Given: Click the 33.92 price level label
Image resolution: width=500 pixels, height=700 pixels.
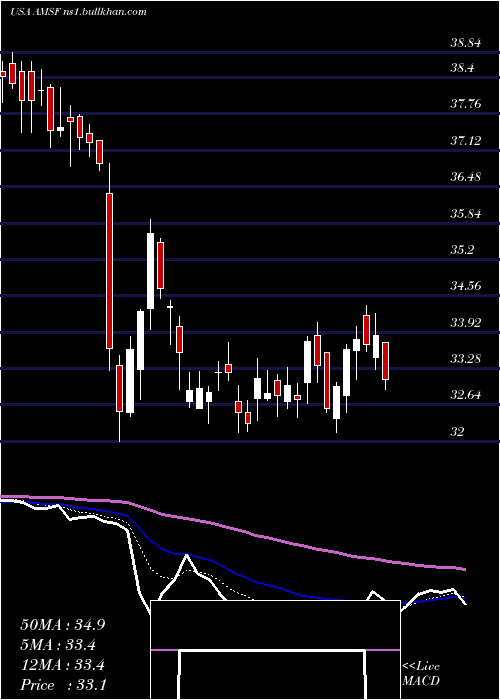Looking at the screenshot, I should pos(466,322).
